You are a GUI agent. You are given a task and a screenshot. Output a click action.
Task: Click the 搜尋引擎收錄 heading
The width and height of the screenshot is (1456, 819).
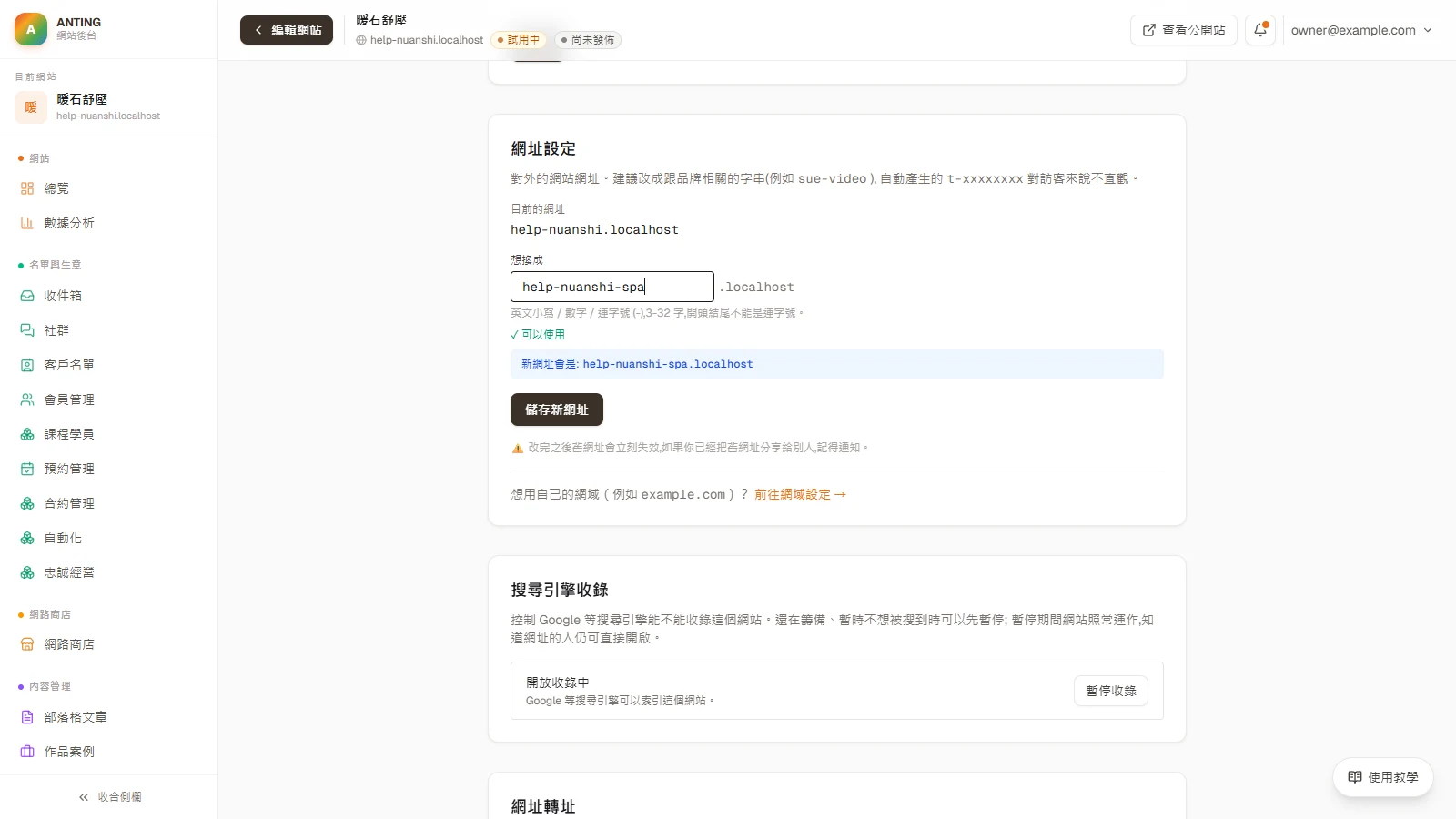[560, 590]
